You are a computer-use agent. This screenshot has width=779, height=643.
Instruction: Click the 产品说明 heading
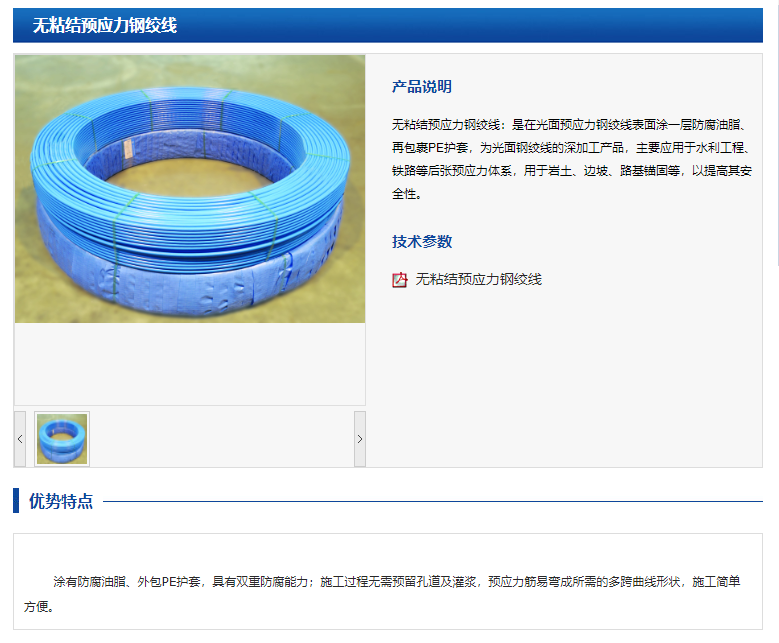[421, 87]
